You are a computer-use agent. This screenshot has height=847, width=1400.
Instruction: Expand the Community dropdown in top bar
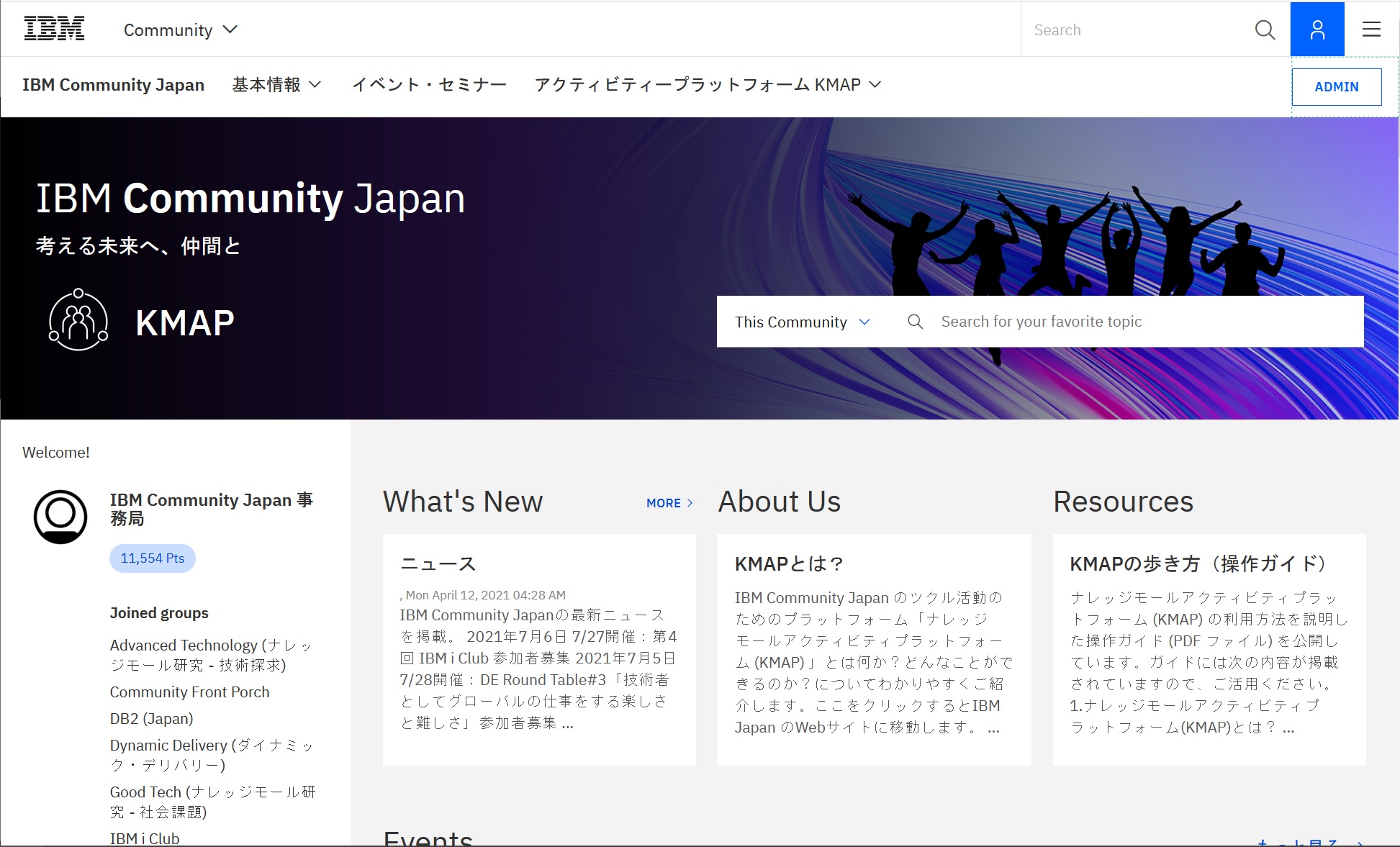tap(181, 30)
